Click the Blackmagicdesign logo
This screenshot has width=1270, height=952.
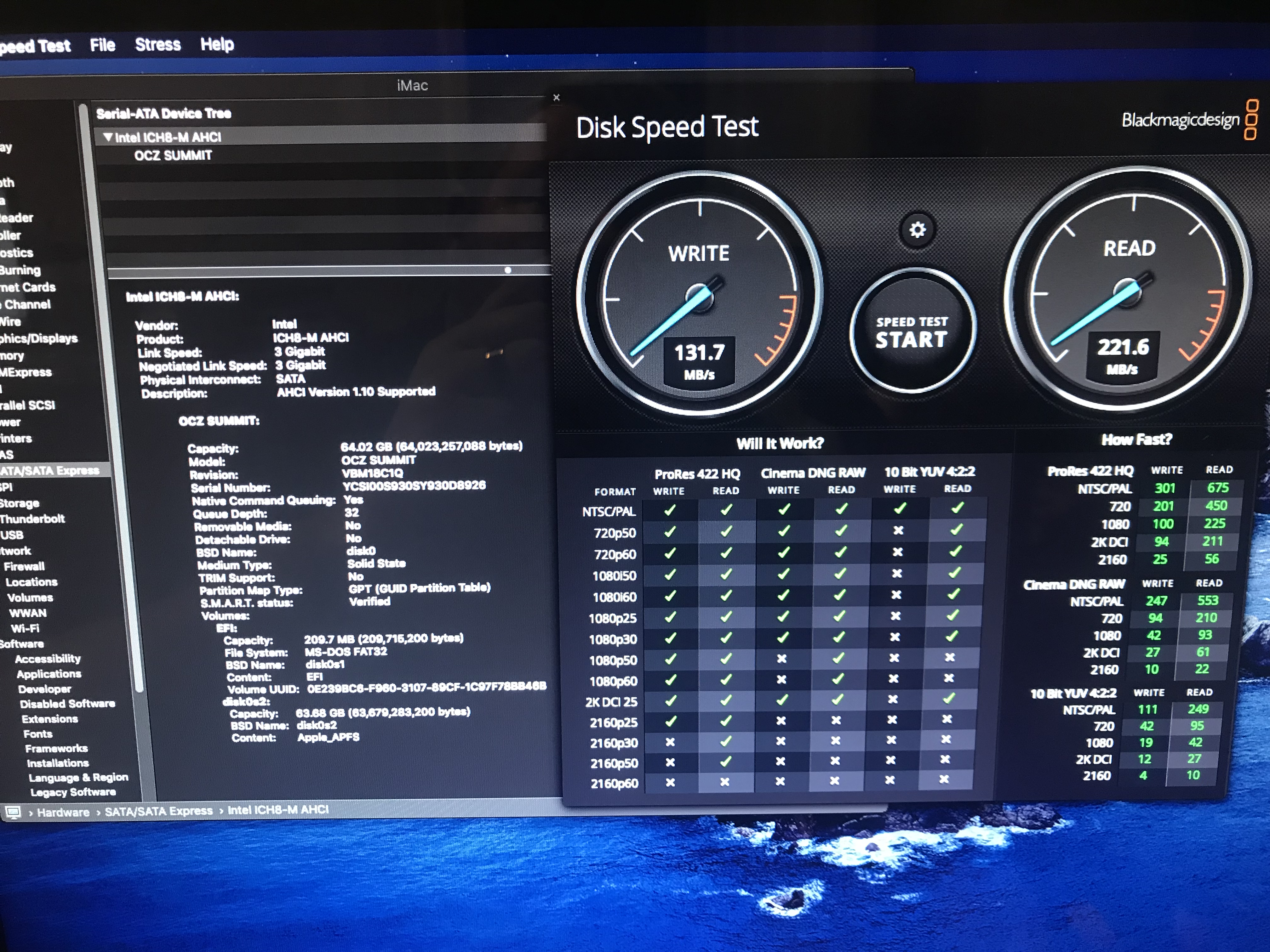tap(1190, 119)
